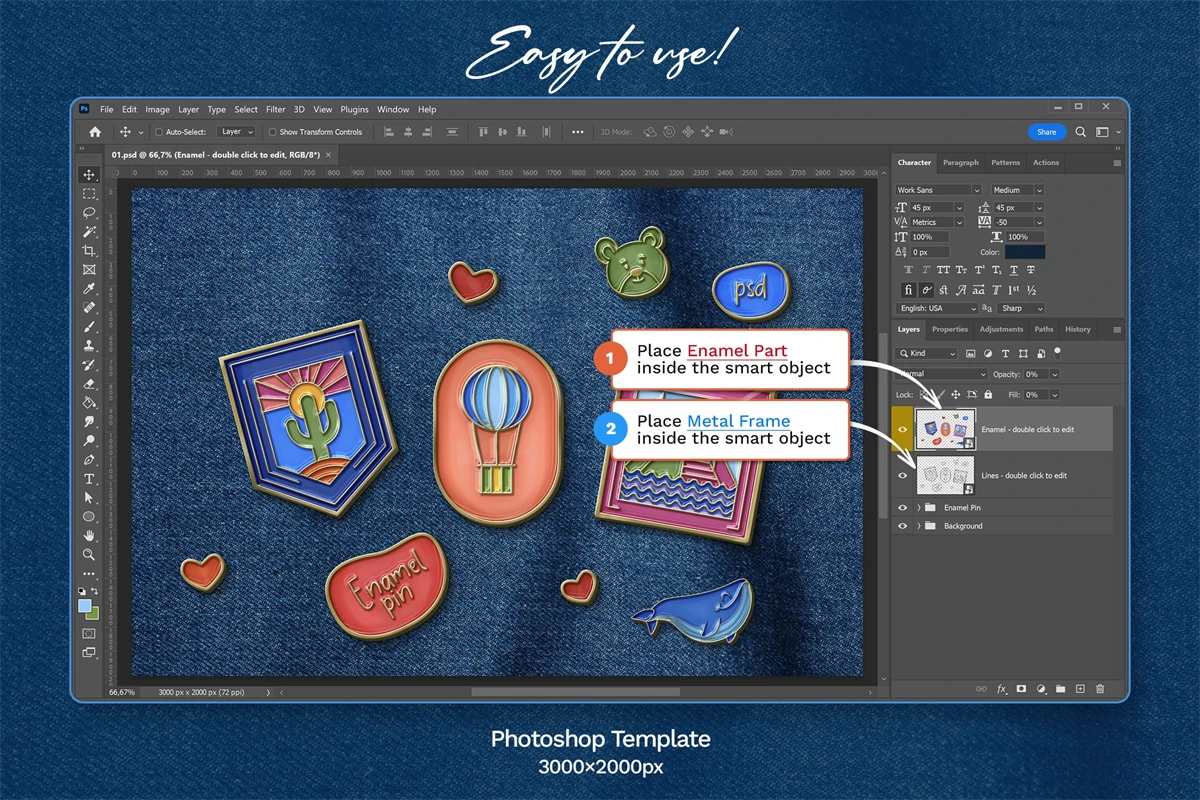This screenshot has height=800, width=1200.
Task: Toggle visibility of the Background group
Action: pyautogui.click(x=903, y=526)
